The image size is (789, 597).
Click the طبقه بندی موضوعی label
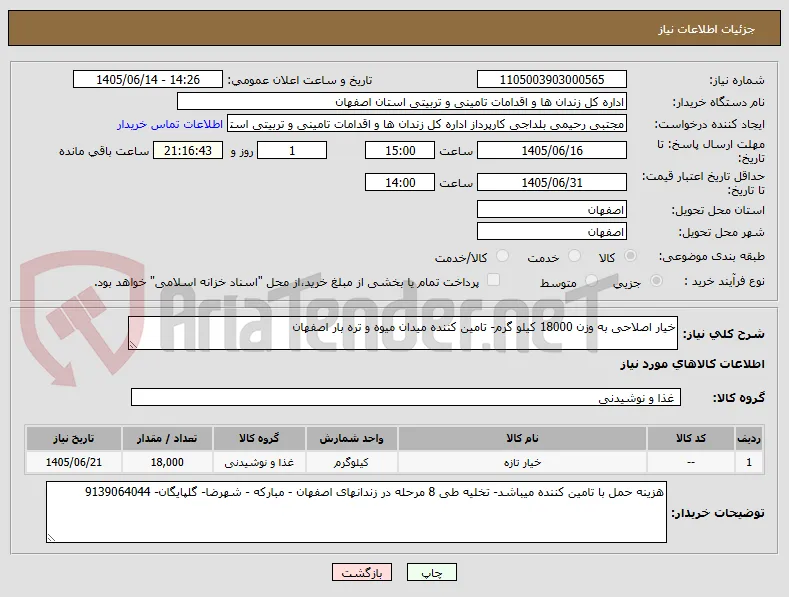pos(712,257)
